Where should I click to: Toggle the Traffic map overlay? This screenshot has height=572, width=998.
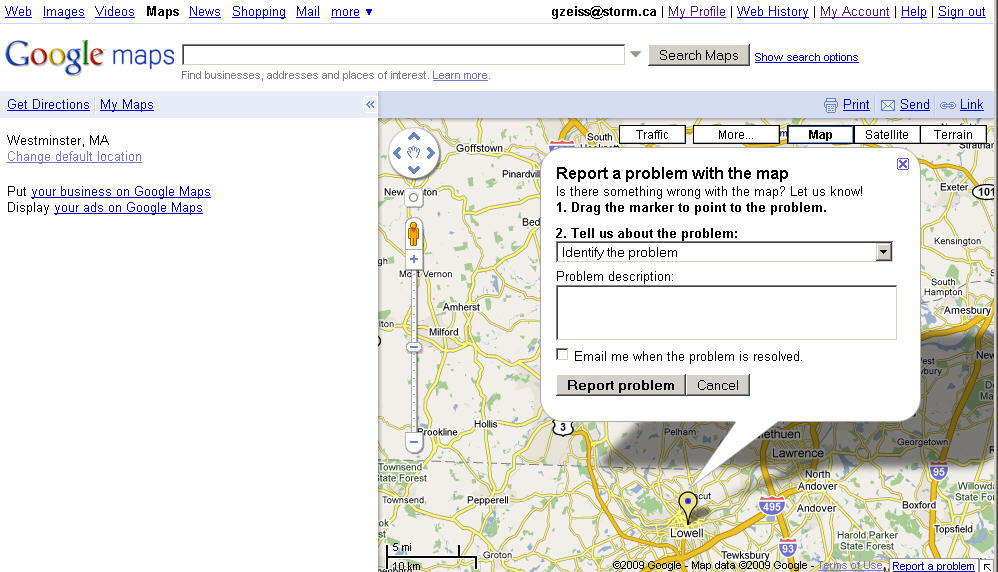tap(652, 134)
